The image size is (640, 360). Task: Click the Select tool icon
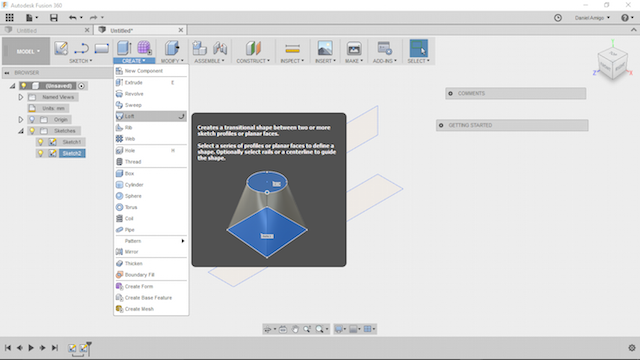point(418,48)
